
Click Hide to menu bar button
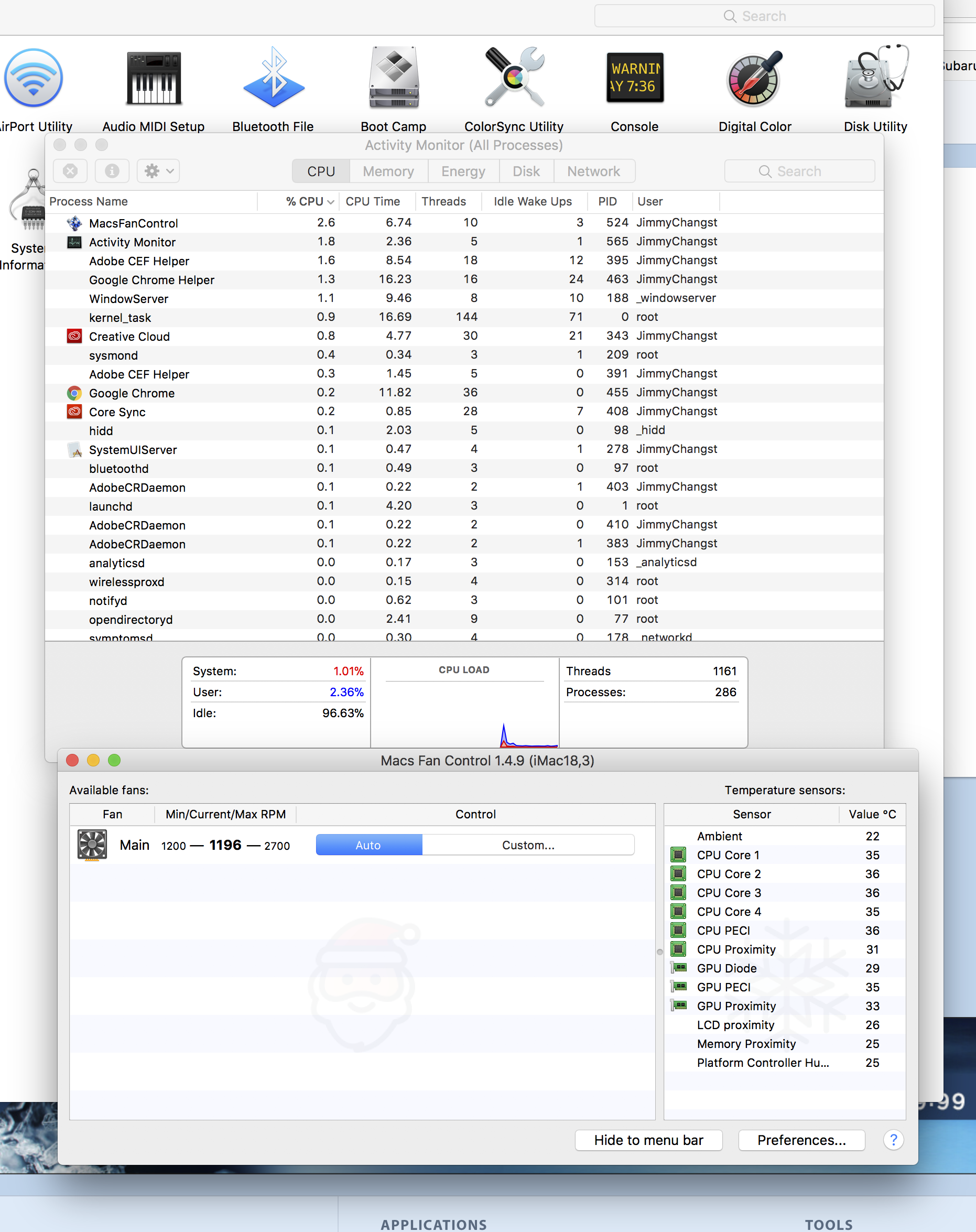pyautogui.click(x=648, y=1140)
